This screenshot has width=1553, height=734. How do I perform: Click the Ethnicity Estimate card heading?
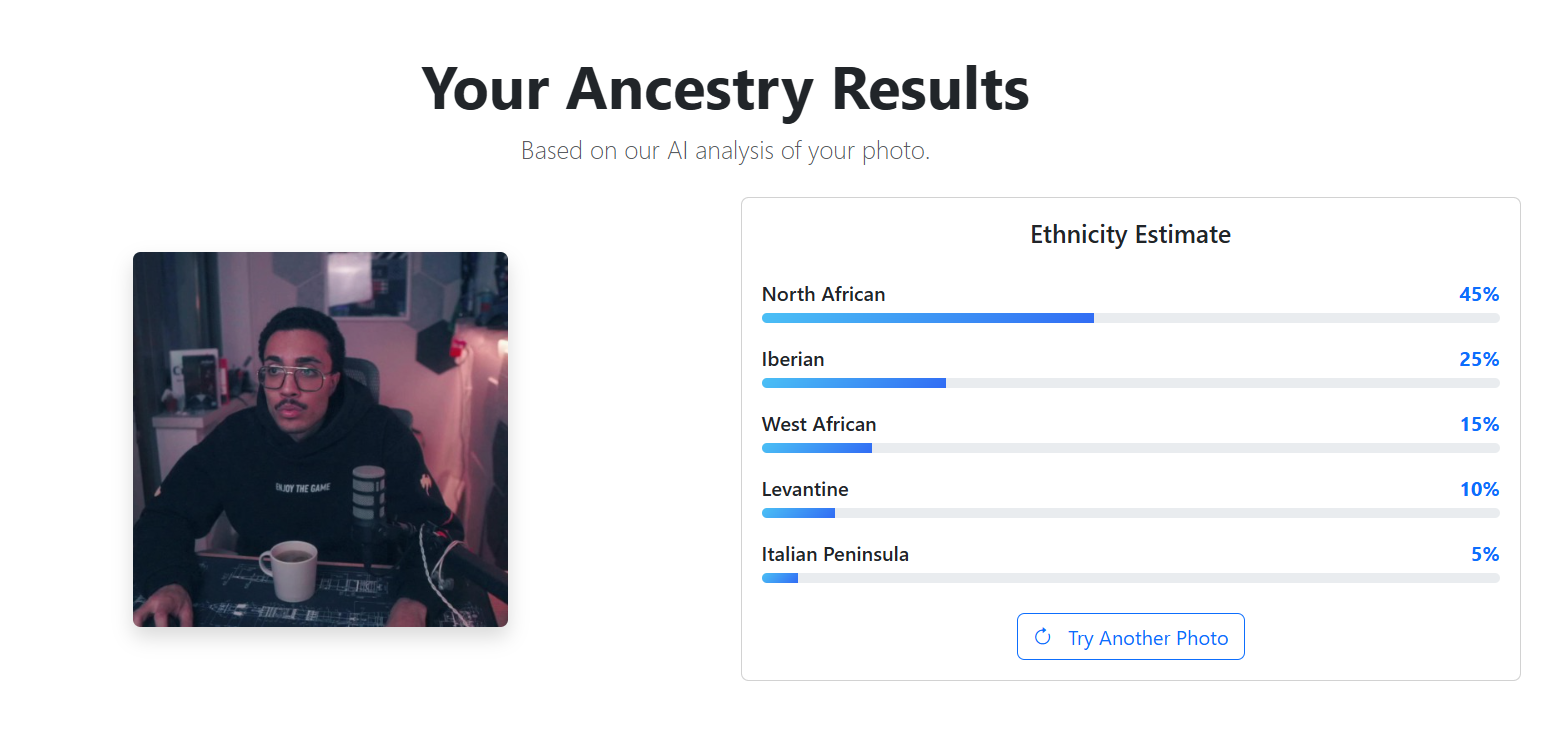[x=1130, y=235]
